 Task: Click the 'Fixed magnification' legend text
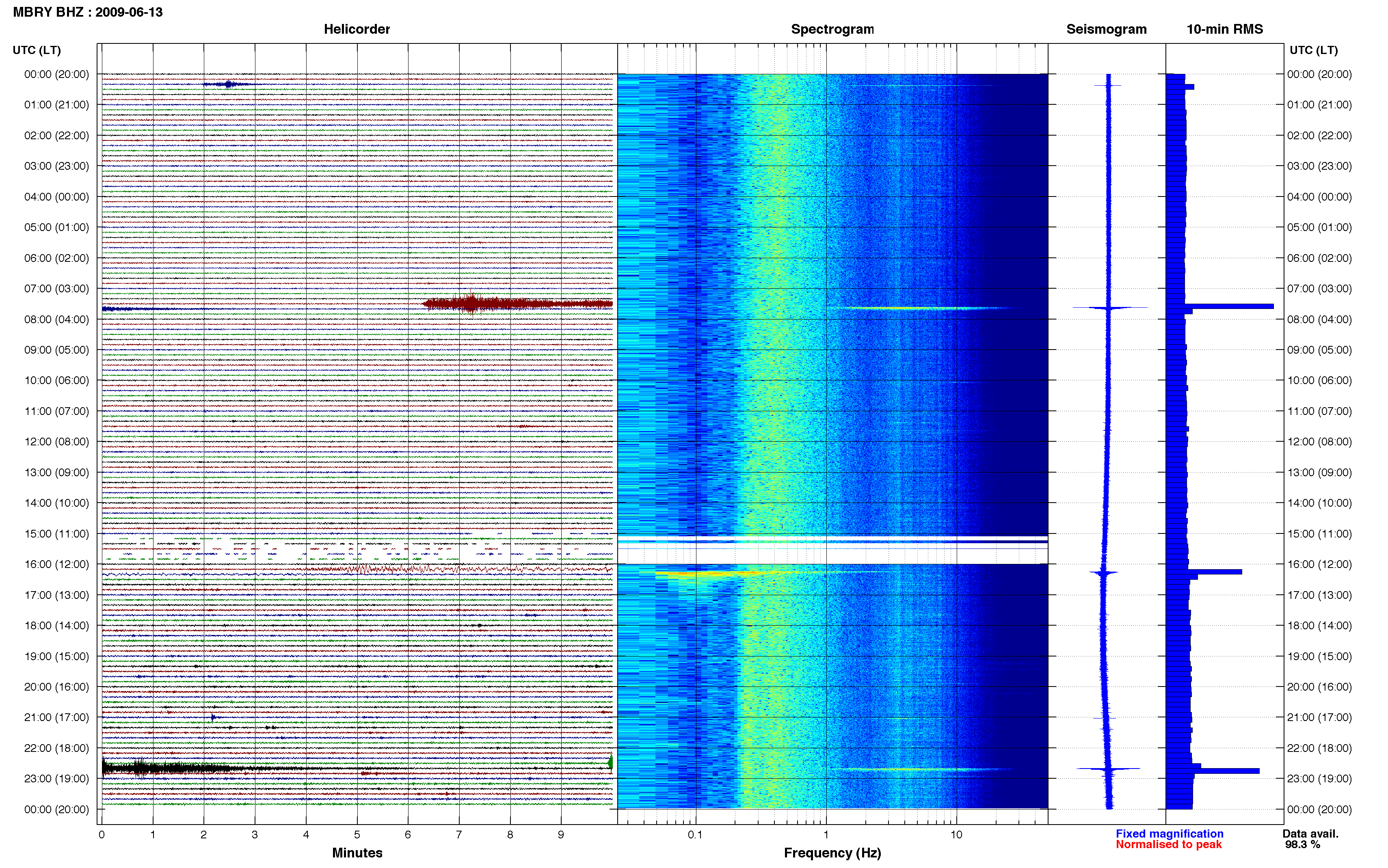point(1169,833)
